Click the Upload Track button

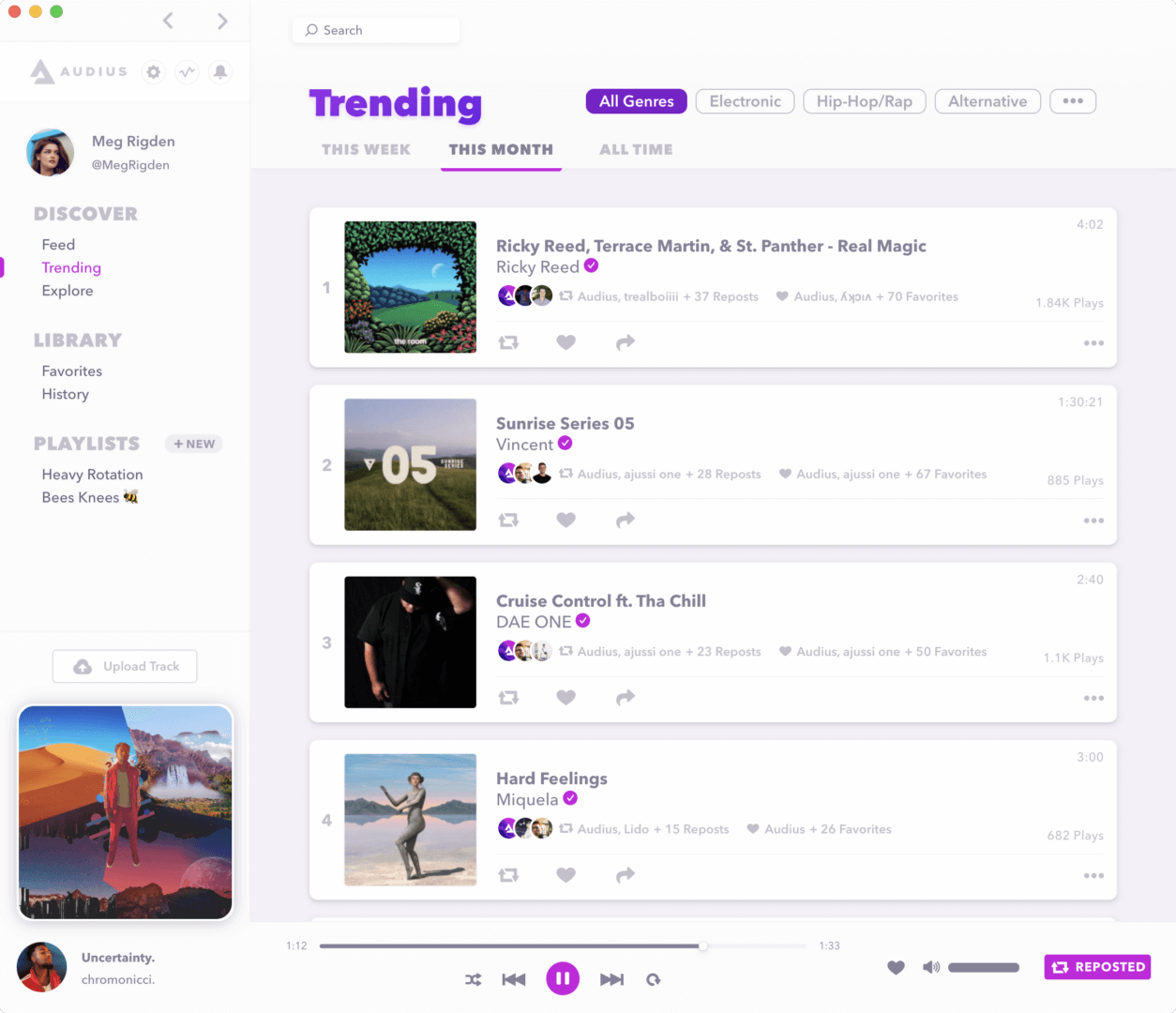(x=125, y=666)
